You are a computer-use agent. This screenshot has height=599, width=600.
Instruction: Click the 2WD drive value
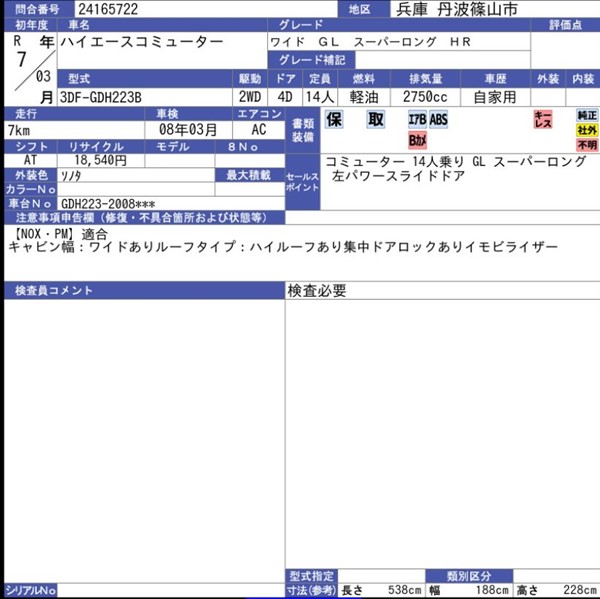pyautogui.click(x=250, y=97)
